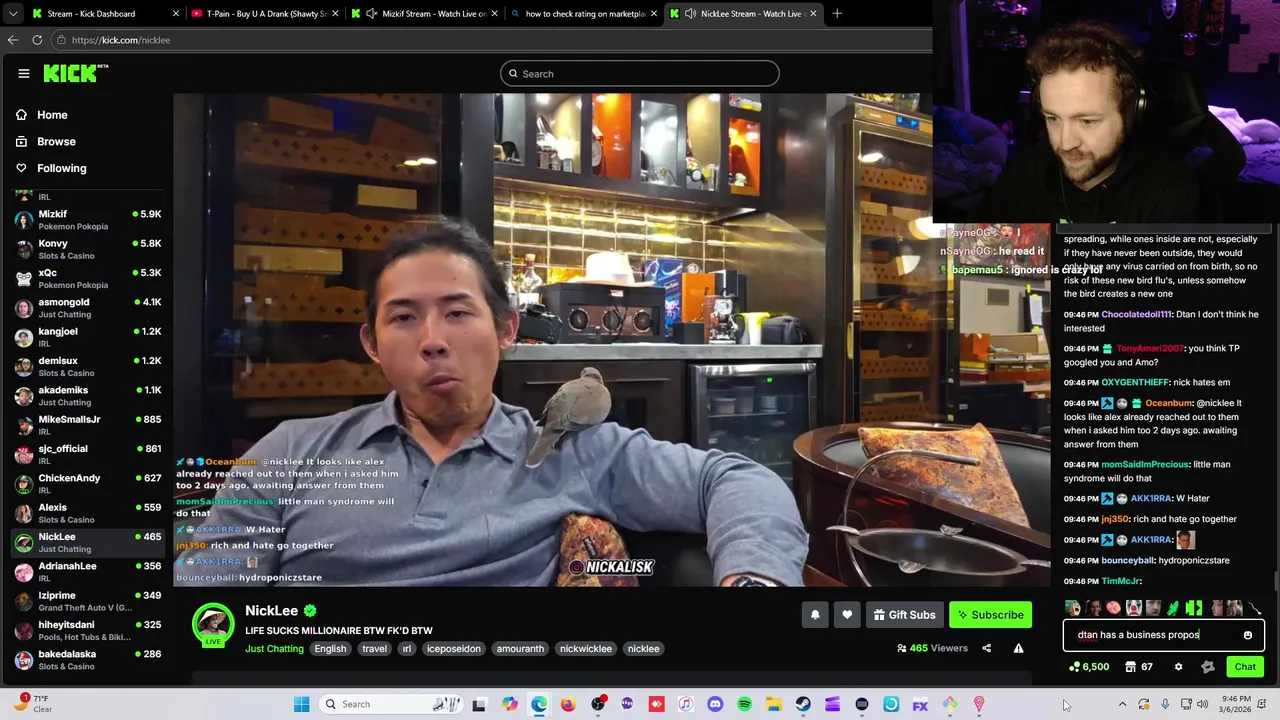Click the 6,500 channel points icon
The image size is (1280, 720).
(1089, 667)
